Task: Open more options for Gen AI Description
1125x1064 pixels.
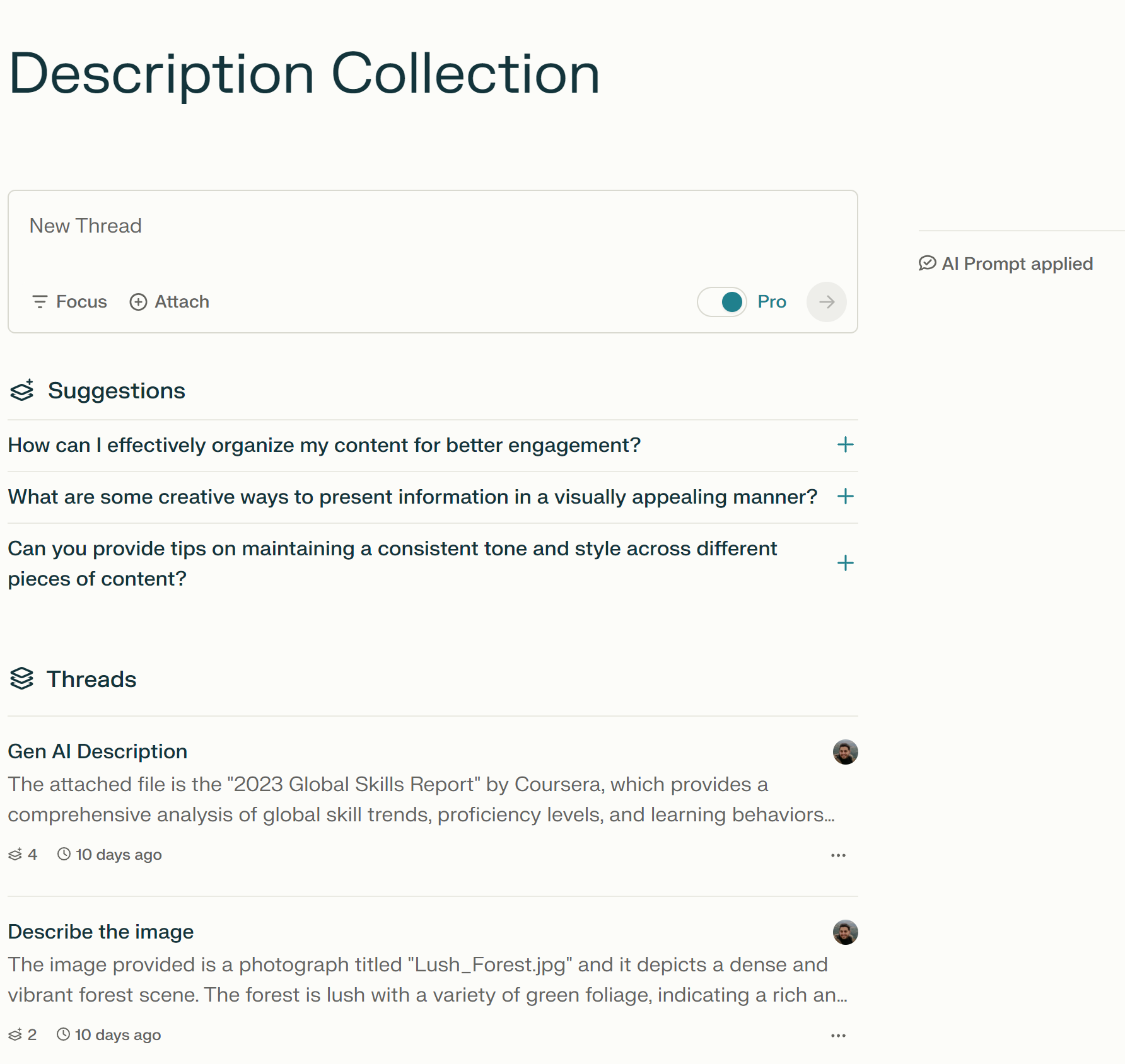Action: [x=838, y=855]
